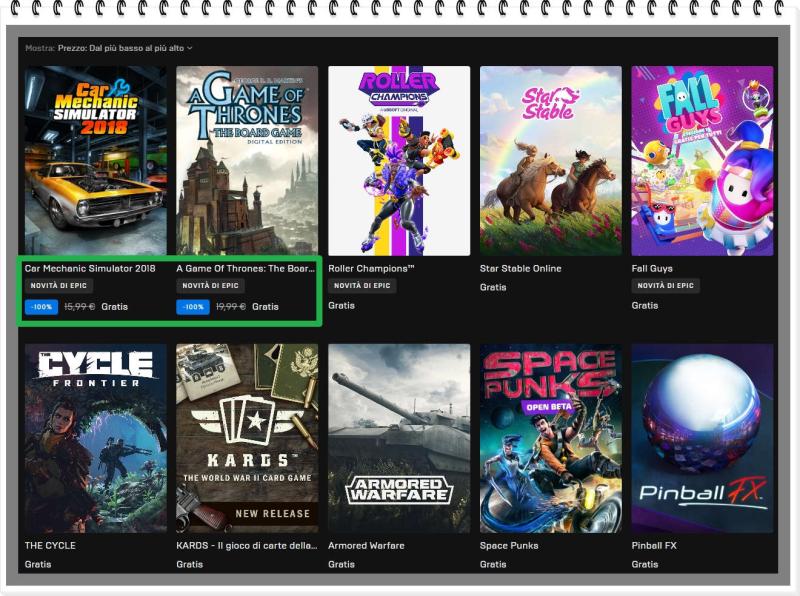Click the Roller Champions title text

click(x=371, y=269)
